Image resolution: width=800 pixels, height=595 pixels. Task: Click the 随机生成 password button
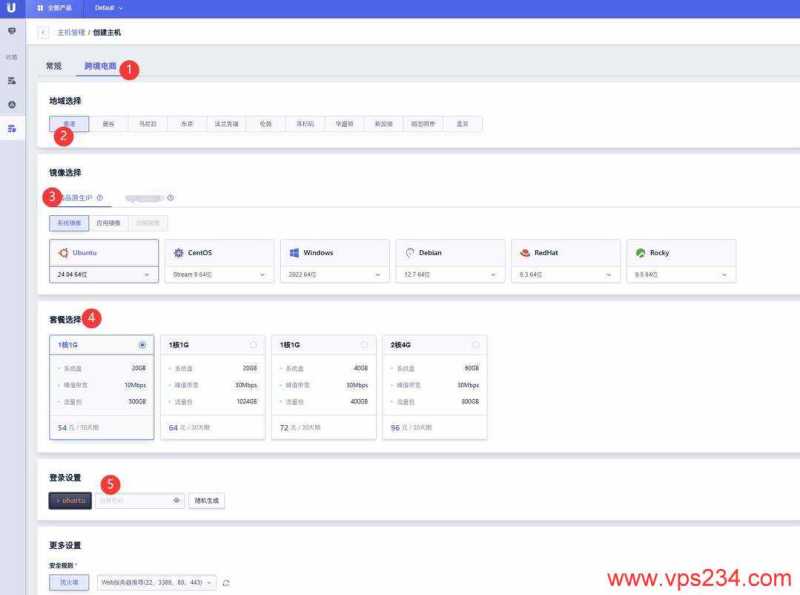(206, 500)
